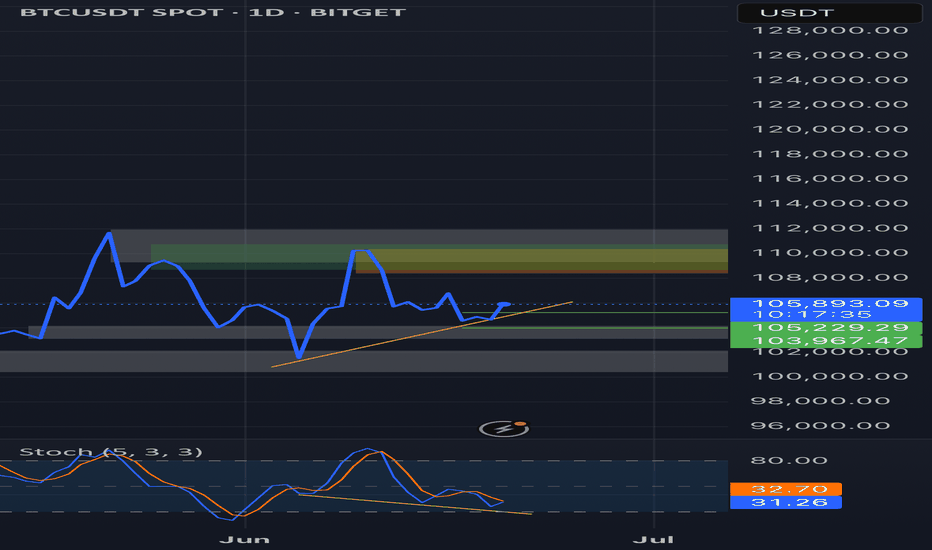
Task: Click the 108,000.00 price scale label
Action: [830, 277]
